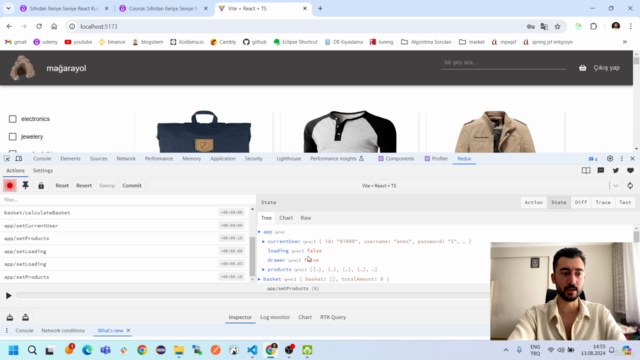Click the Çıkış yap logout link

click(x=607, y=68)
